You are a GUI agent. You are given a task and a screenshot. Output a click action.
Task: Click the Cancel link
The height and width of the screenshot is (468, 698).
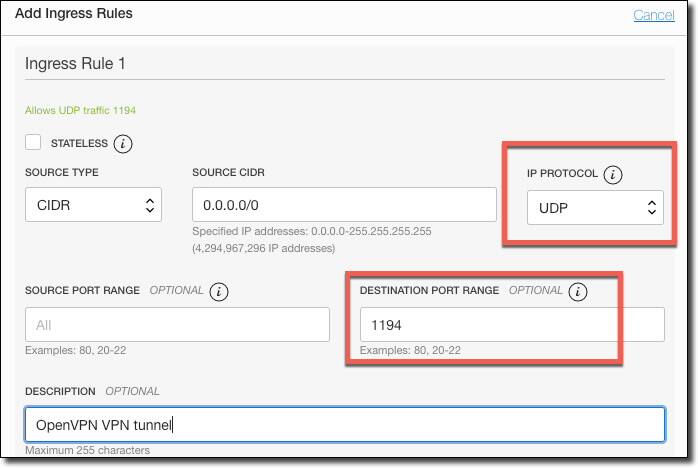pos(653,15)
